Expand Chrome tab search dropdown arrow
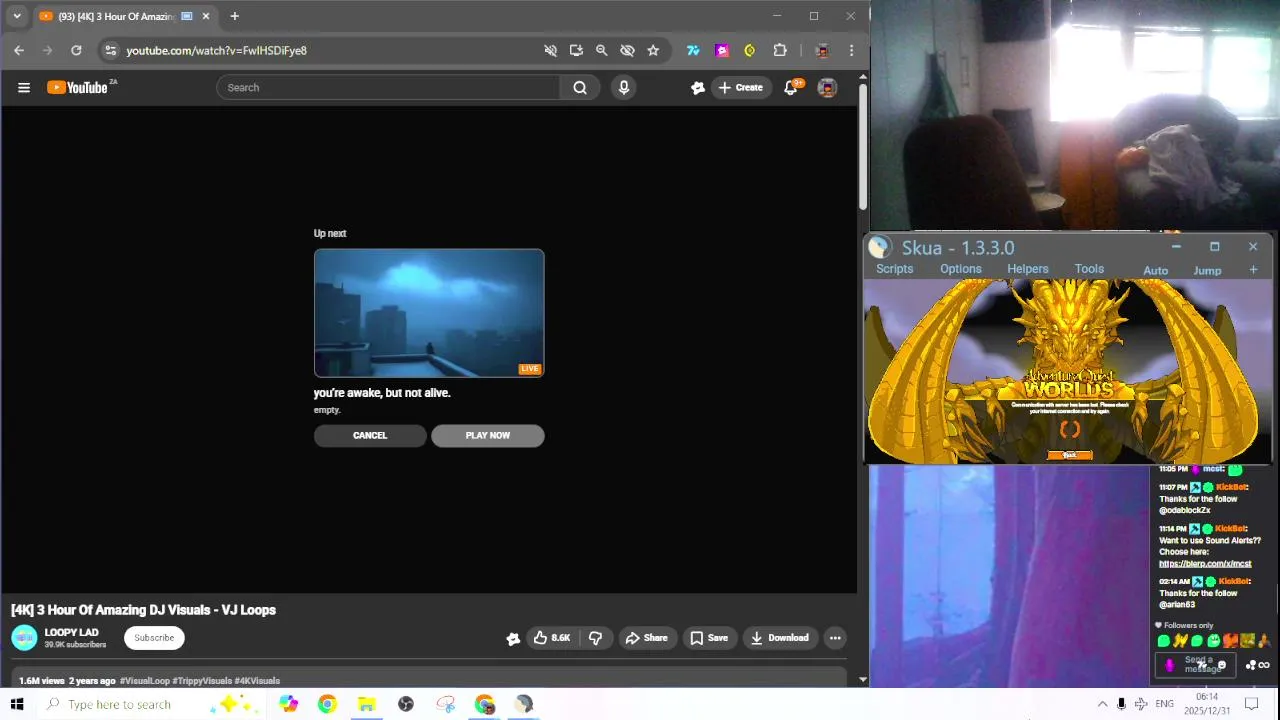Image resolution: width=1280 pixels, height=720 pixels. click(x=17, y=16)
